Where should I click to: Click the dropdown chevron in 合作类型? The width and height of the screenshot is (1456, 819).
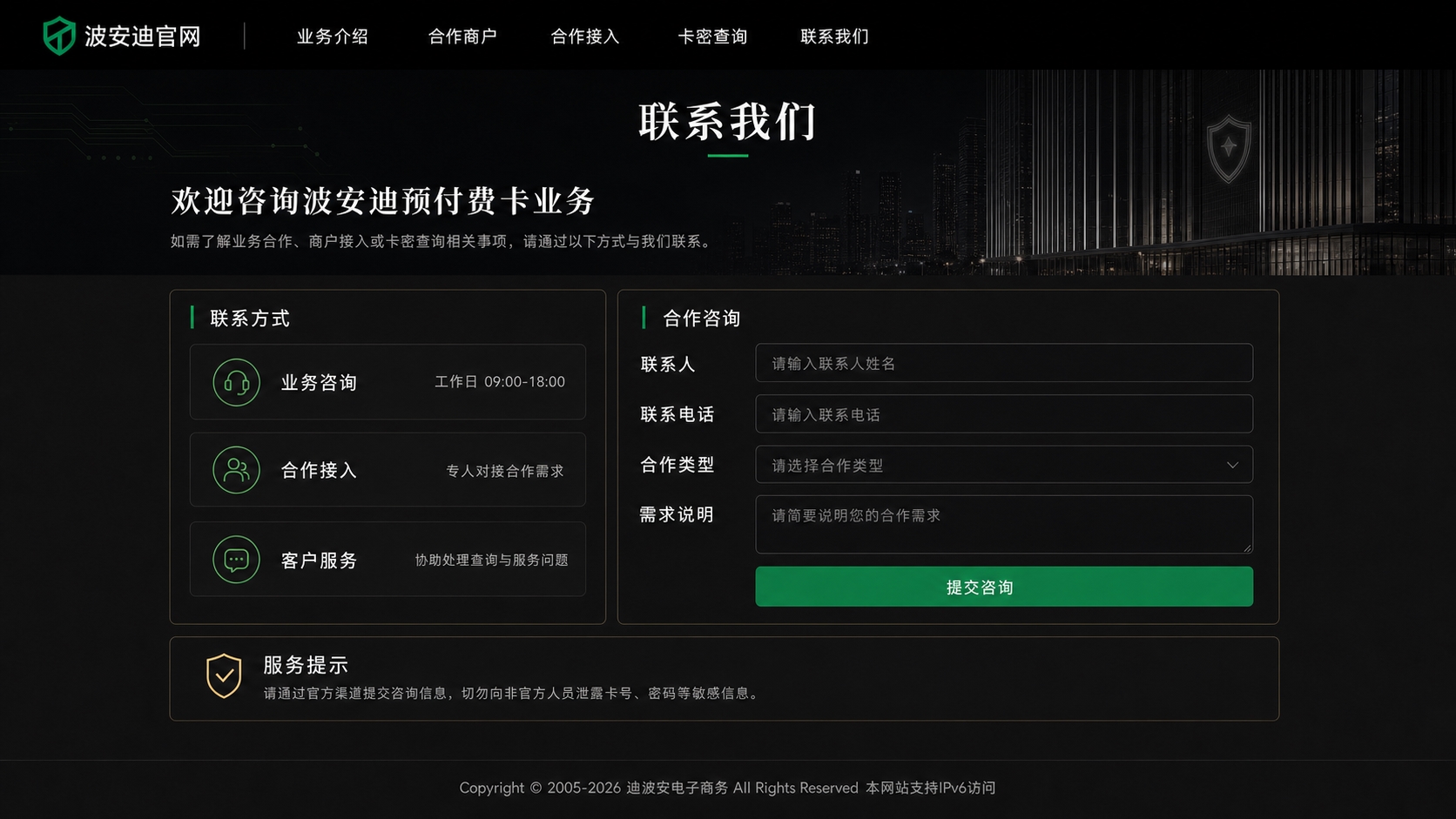[x=1232, y=465]
